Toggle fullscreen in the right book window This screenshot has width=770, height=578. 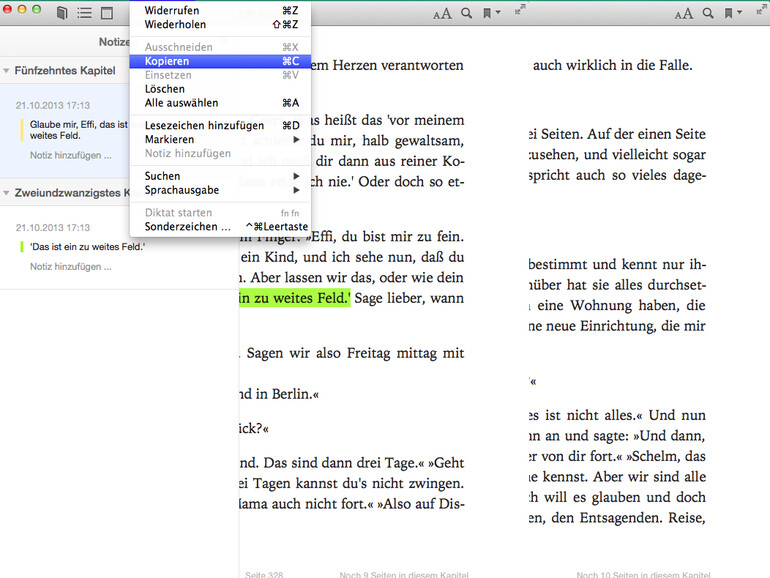(x=762, y=10)
